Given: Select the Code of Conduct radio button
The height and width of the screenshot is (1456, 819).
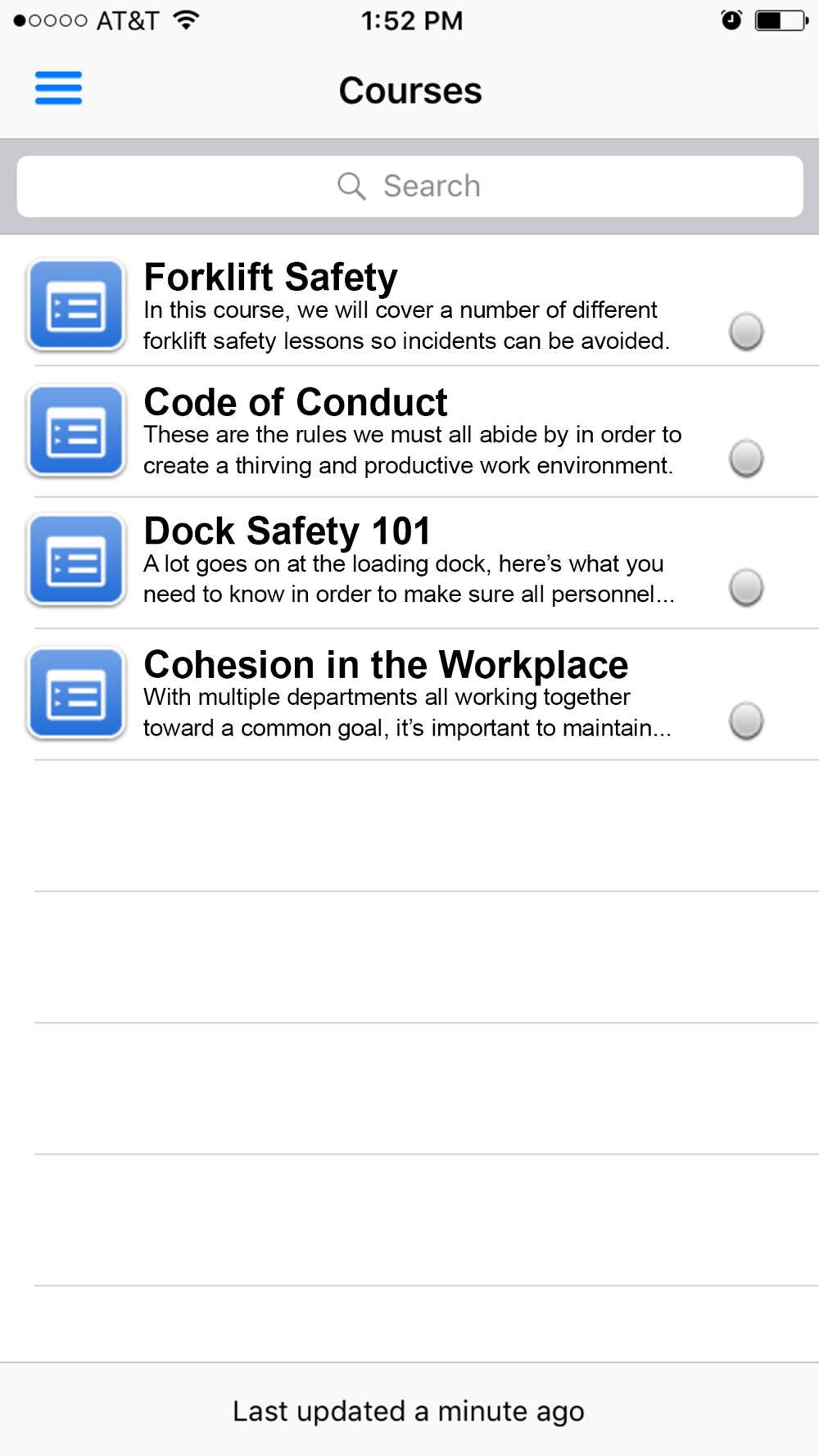Looking at the screenshot, I should (746, 458).
